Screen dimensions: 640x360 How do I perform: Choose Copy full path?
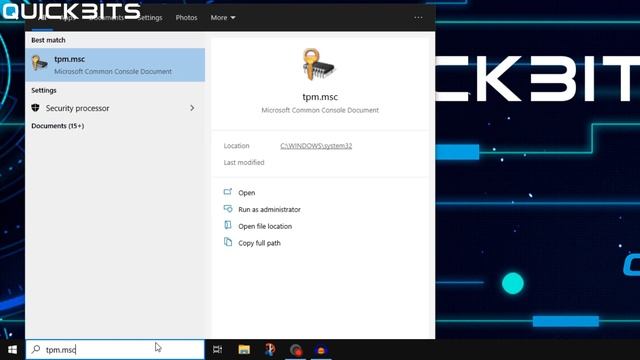point(259,243)
